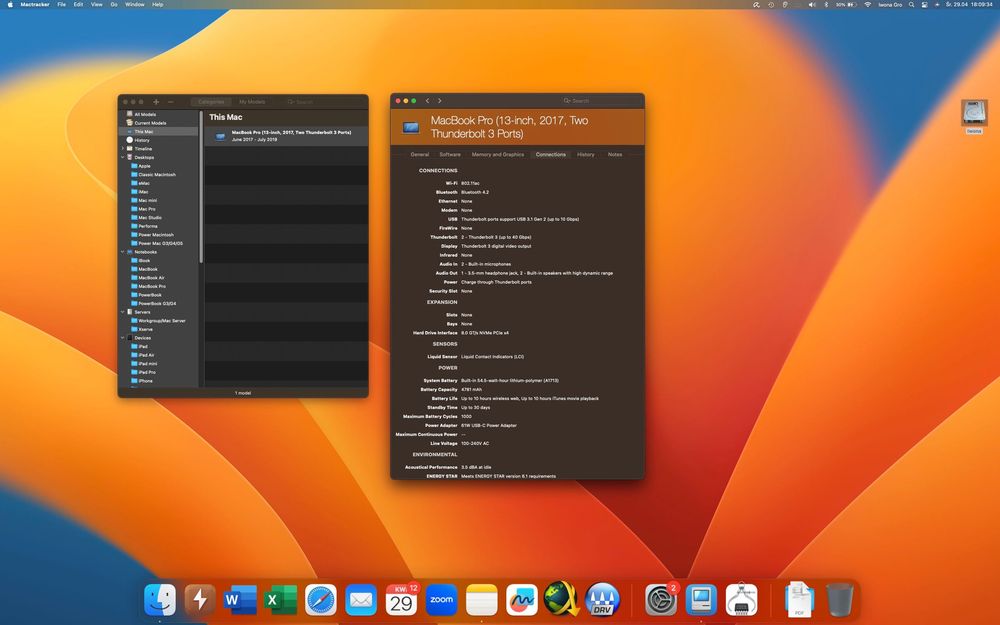Open System Settings from the Dock
This screenshot has height=625, width=1000.
click(661, 599)
